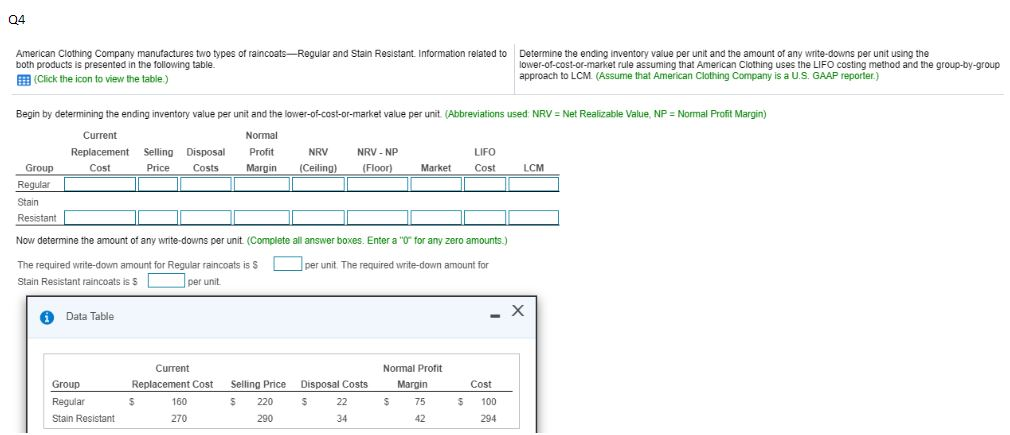The height and width of the screenshot is (435, 1010).
Task: Click the 'Market' column header
Action: click(435, 168)
